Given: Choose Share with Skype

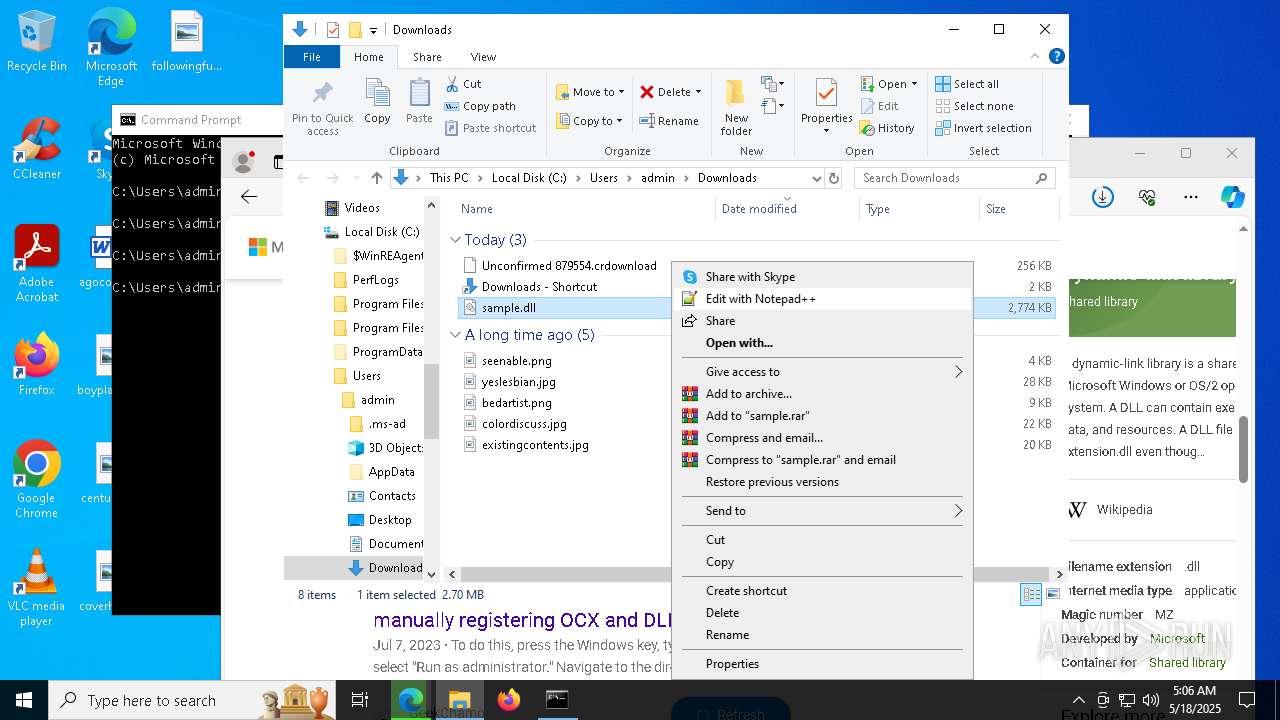Looking at the screenshot, I should pyautogui.click(x=822, y=277).
